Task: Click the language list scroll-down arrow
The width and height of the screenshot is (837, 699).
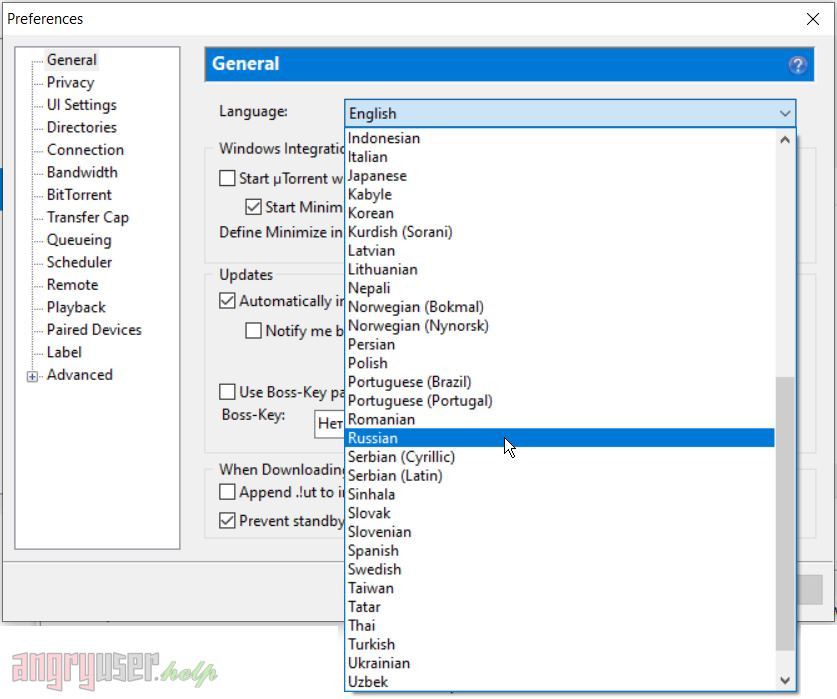Action: [x=786, y=681]
